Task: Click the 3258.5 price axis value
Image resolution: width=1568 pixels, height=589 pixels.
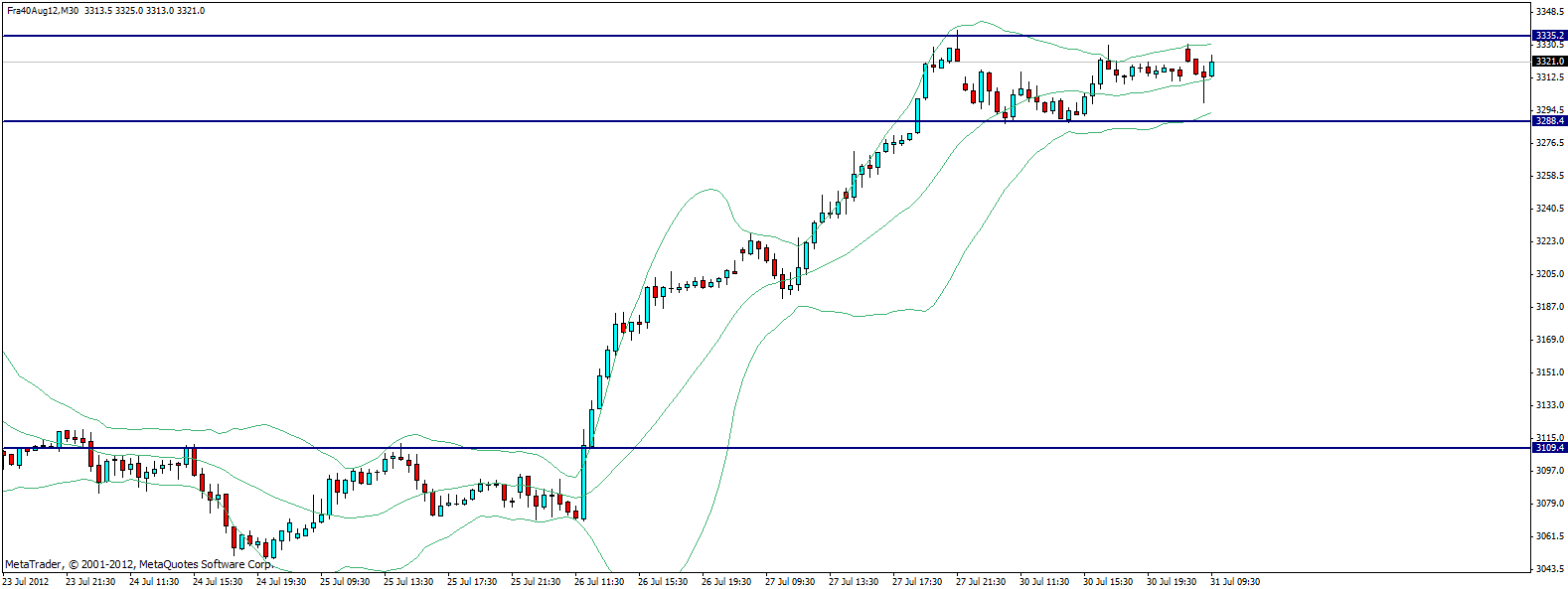Action: coord(1550,176)
